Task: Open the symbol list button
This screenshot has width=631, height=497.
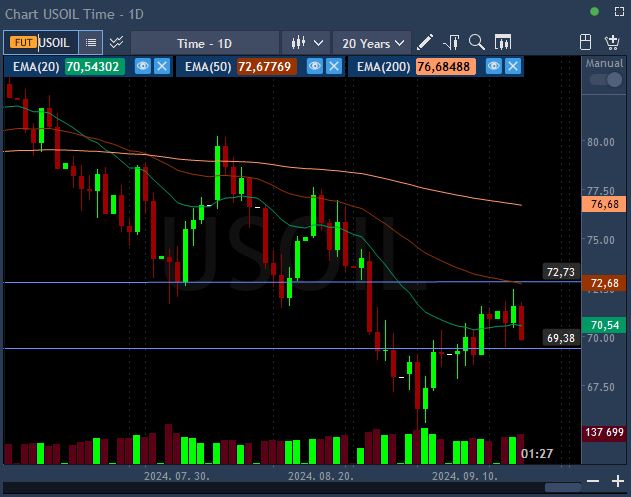Action: 91,42
